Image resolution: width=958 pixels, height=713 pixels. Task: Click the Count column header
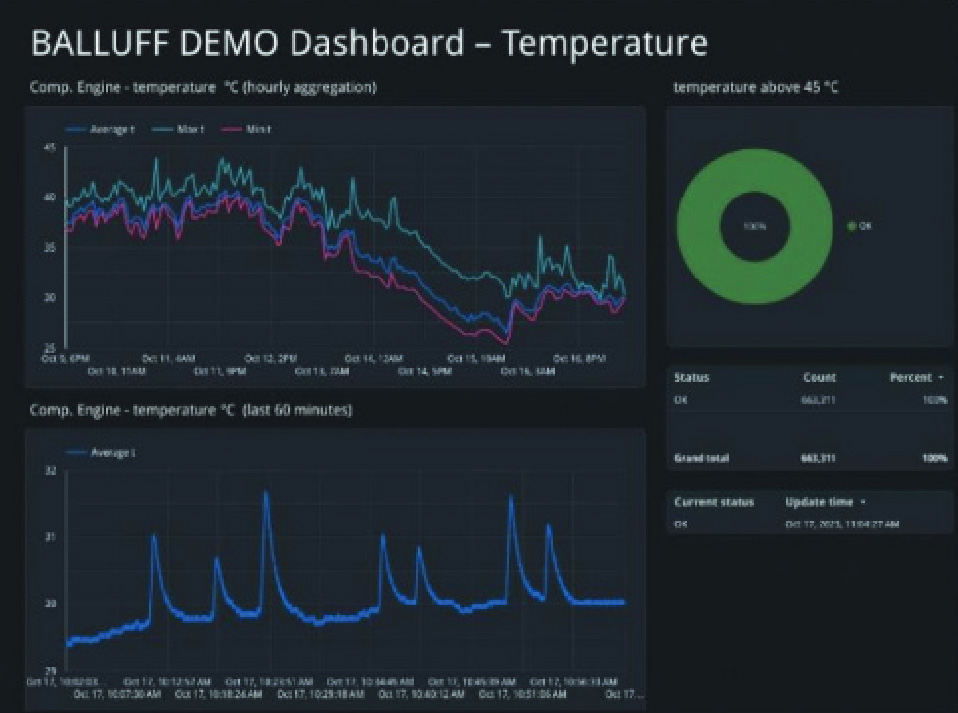(819, 378)
